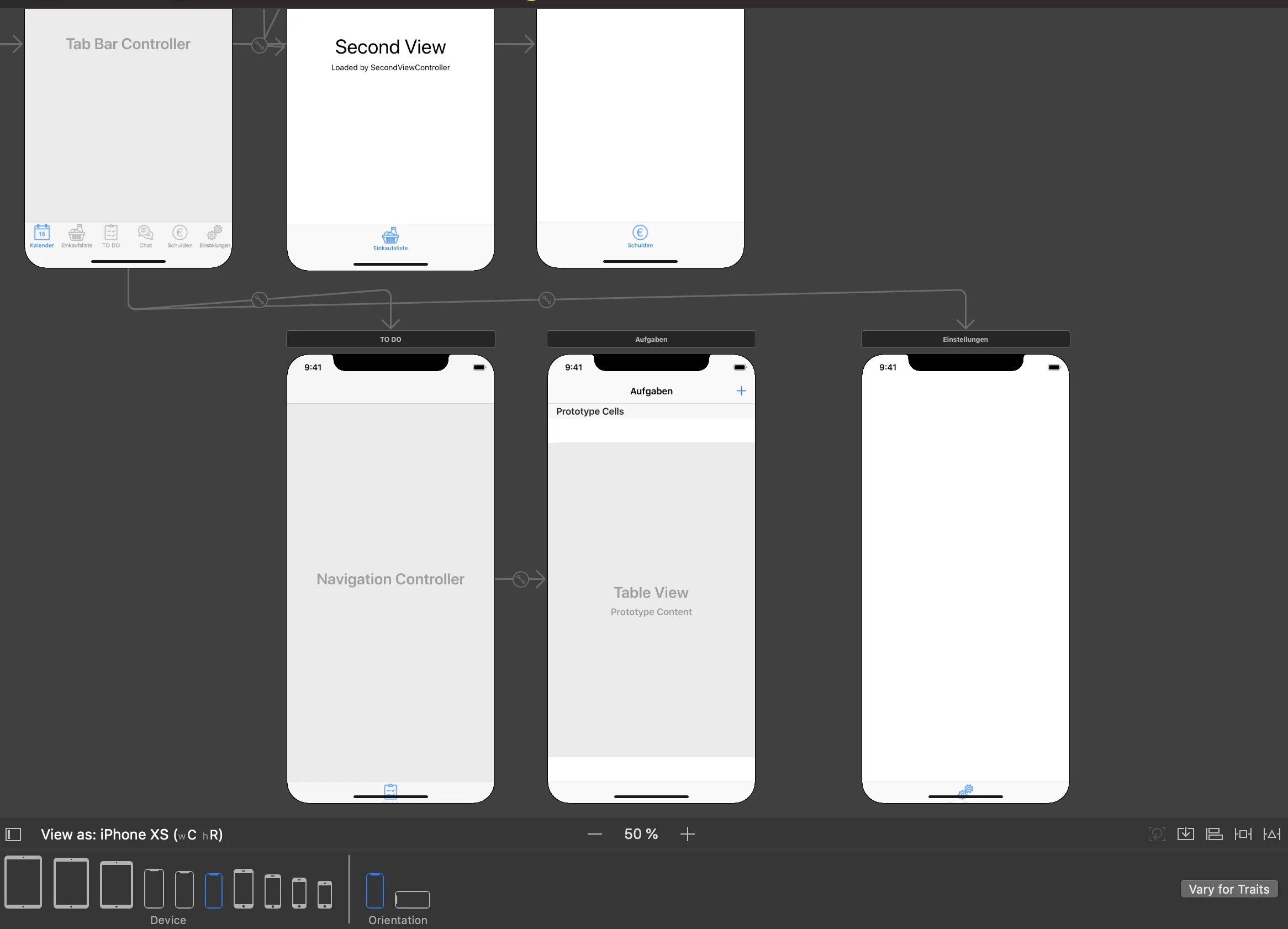Click the Kalender tab bar icon
Image resolution: width=1288 pixels, height=929 pixels.
[41, 235]
